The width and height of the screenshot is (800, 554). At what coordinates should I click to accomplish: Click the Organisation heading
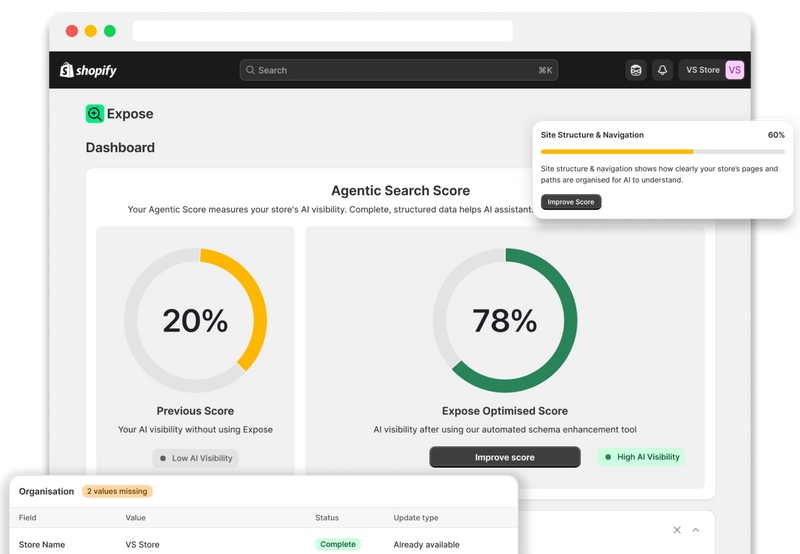tap(46, 491)
